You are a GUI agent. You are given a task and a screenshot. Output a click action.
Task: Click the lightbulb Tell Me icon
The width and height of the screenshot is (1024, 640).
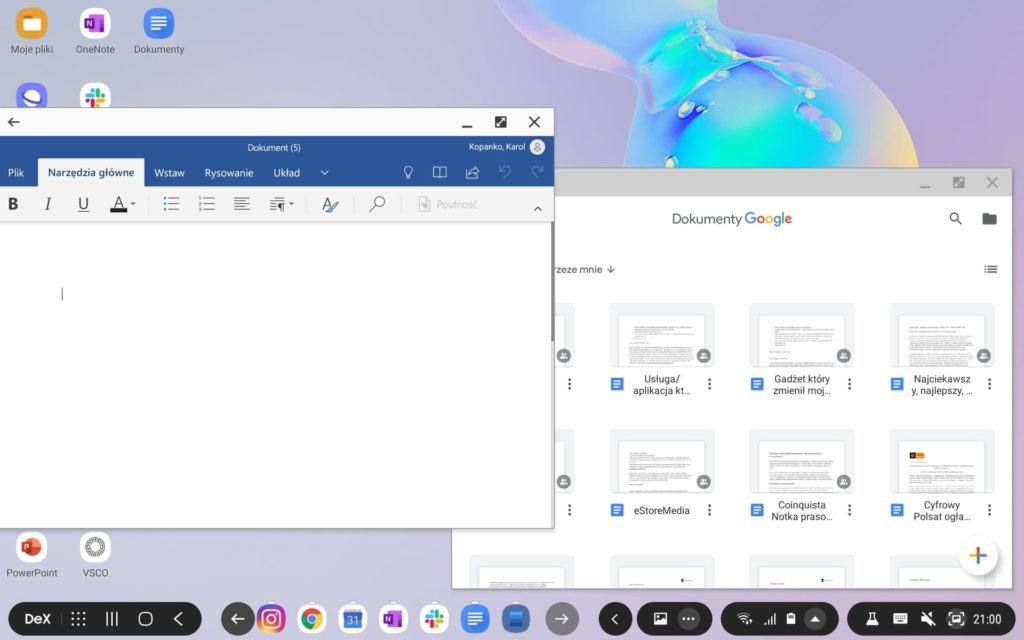(x=408, y=172)
